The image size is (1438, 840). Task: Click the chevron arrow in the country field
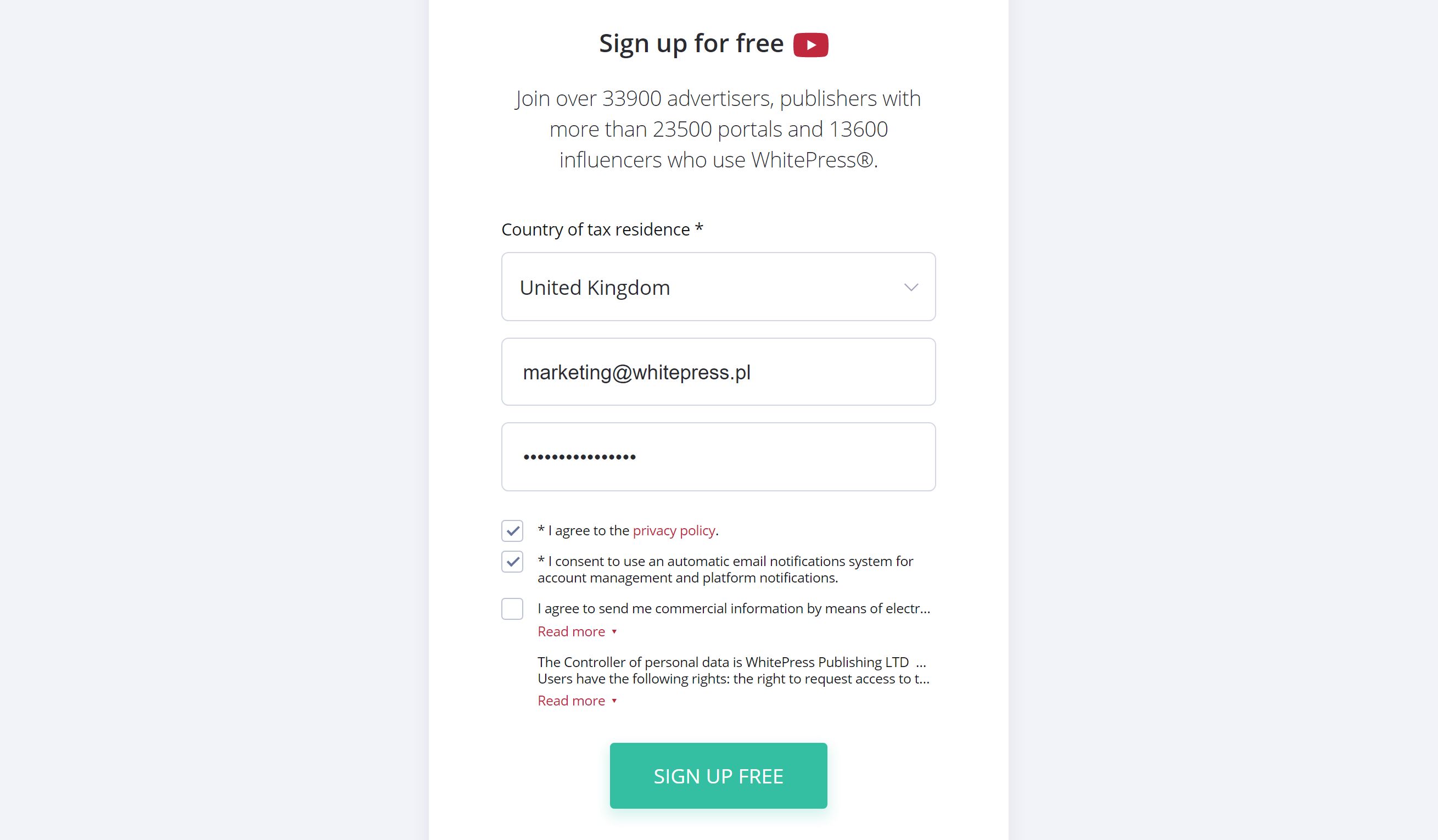[x=911, y=287]
